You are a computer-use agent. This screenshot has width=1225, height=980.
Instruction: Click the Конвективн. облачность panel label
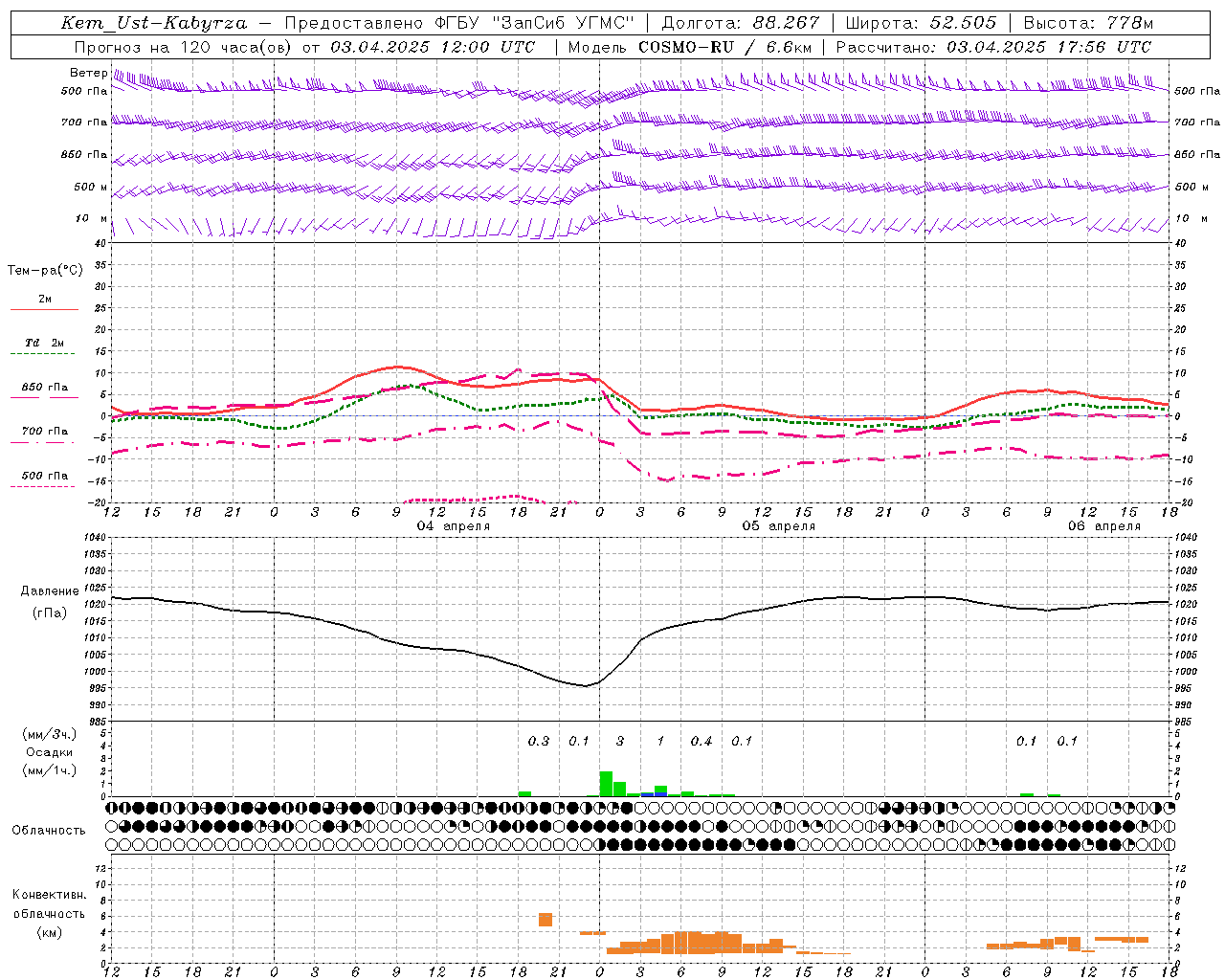(x=49, y=903)
